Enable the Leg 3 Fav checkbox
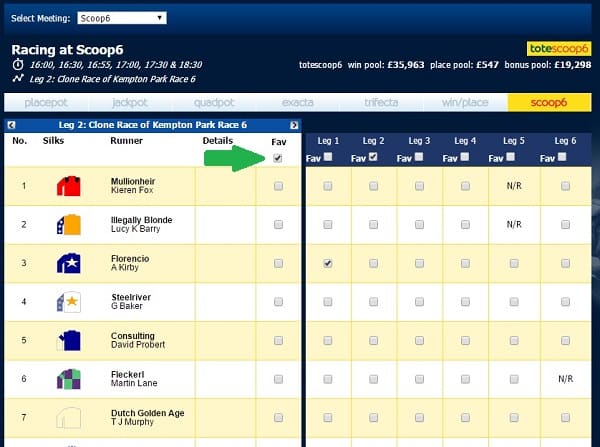The height and width of the screenshot is (447, 600). point(419,157)
